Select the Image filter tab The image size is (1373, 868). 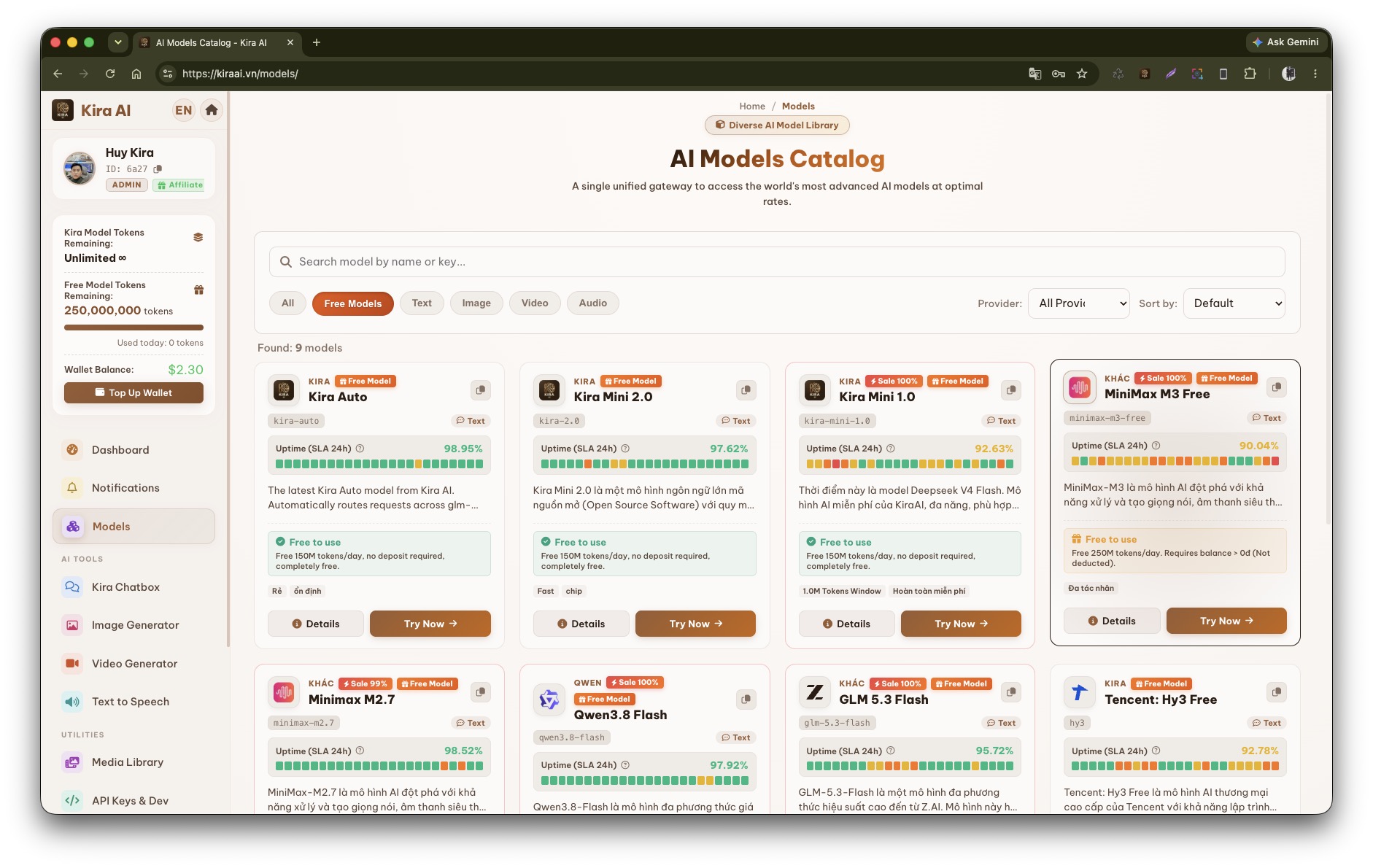476,303
